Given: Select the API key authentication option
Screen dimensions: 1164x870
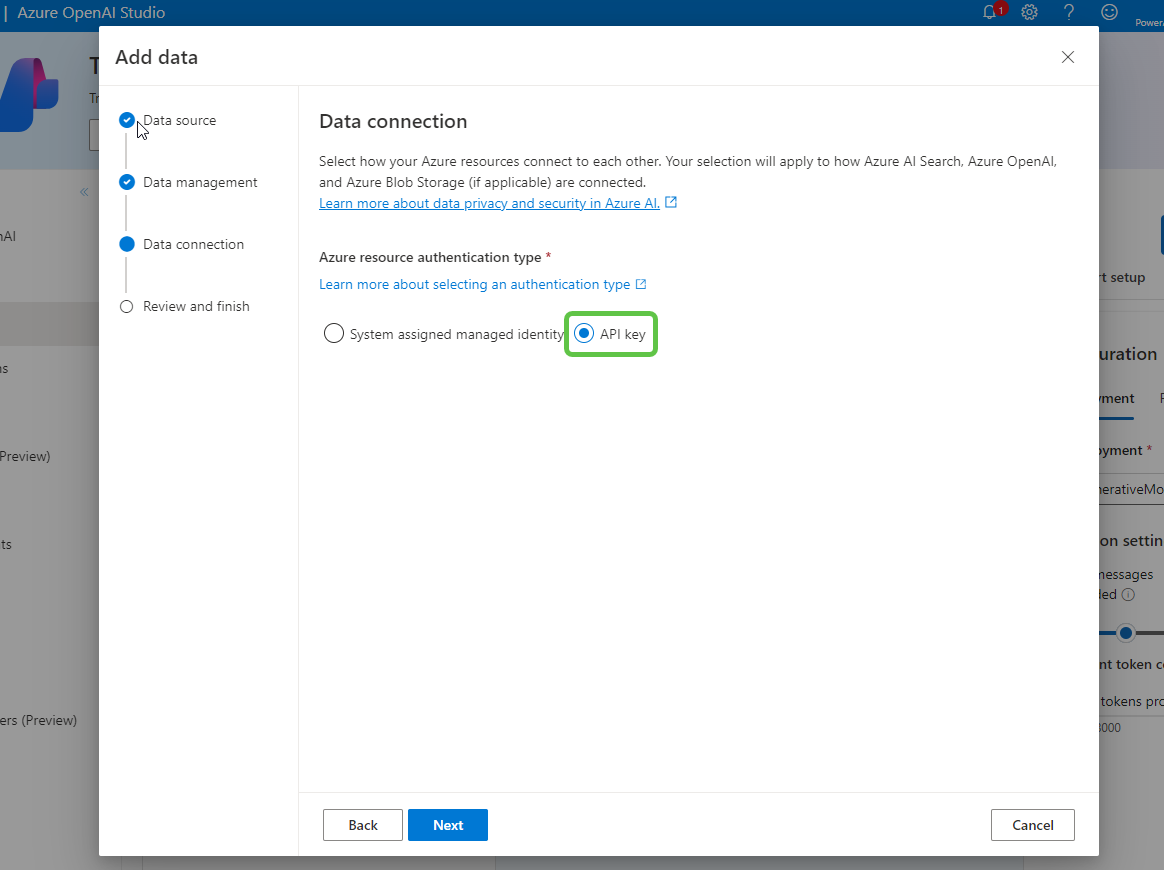Looking at the screenshot, I should (584, 332).
